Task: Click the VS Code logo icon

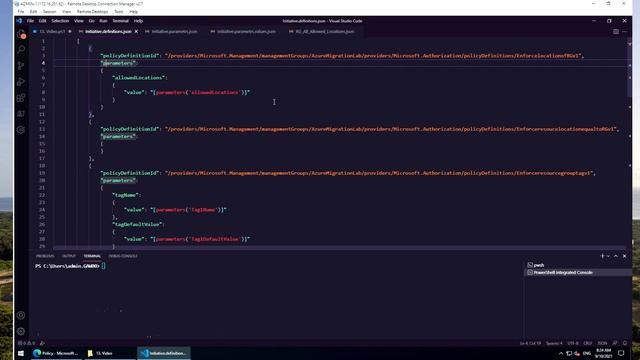Action: tap(19, 21)
